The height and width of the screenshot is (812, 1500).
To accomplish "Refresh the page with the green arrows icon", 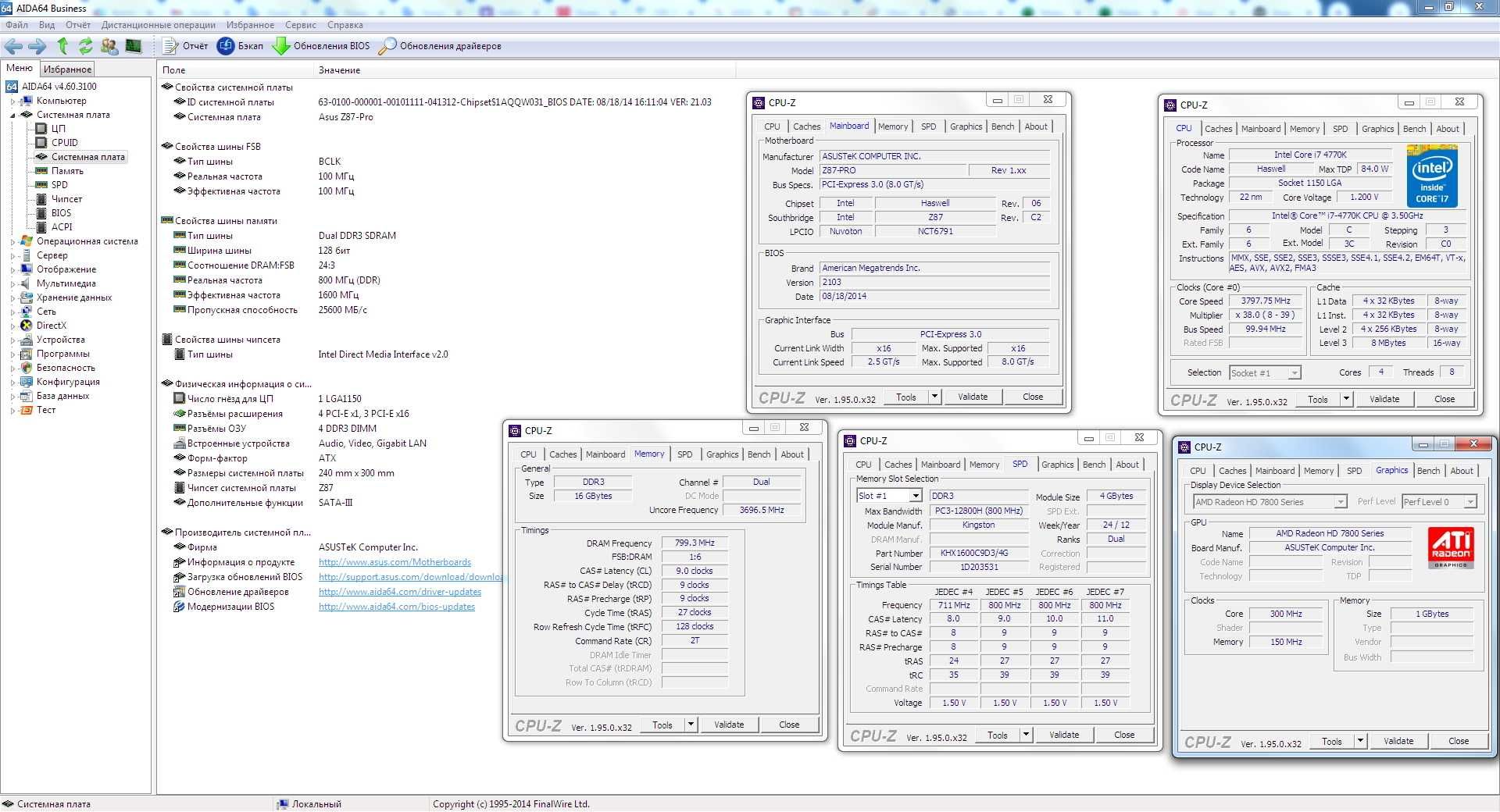I will click(x=85, y=46).
